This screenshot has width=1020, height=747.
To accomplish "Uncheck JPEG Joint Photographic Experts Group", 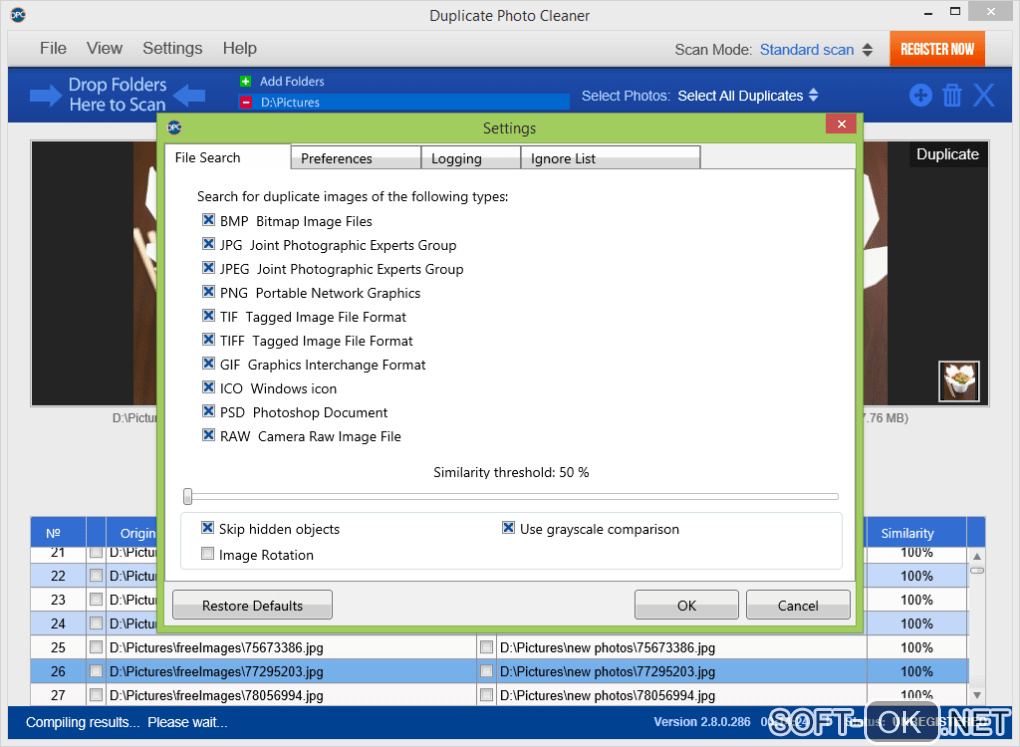I will coord(208,268).
